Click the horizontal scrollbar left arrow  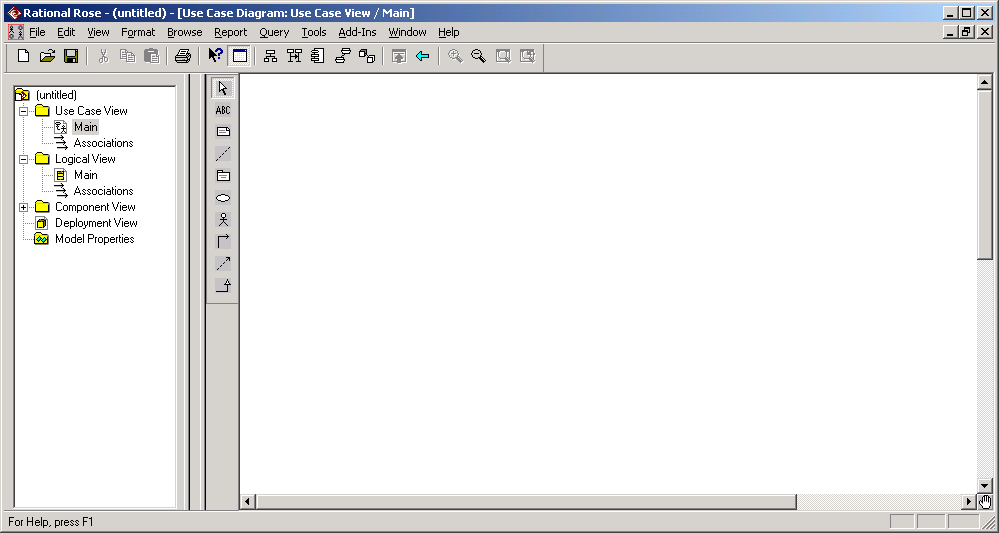[x=248, y=502]
